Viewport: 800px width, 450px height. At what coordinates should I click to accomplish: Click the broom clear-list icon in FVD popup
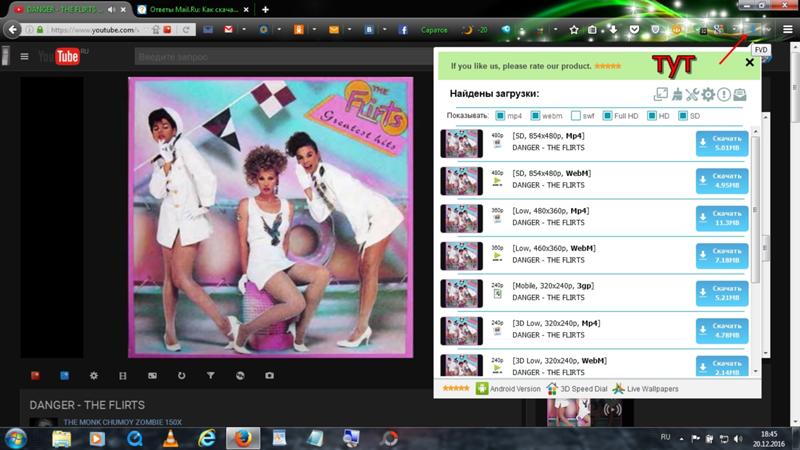tap(677, 94)
